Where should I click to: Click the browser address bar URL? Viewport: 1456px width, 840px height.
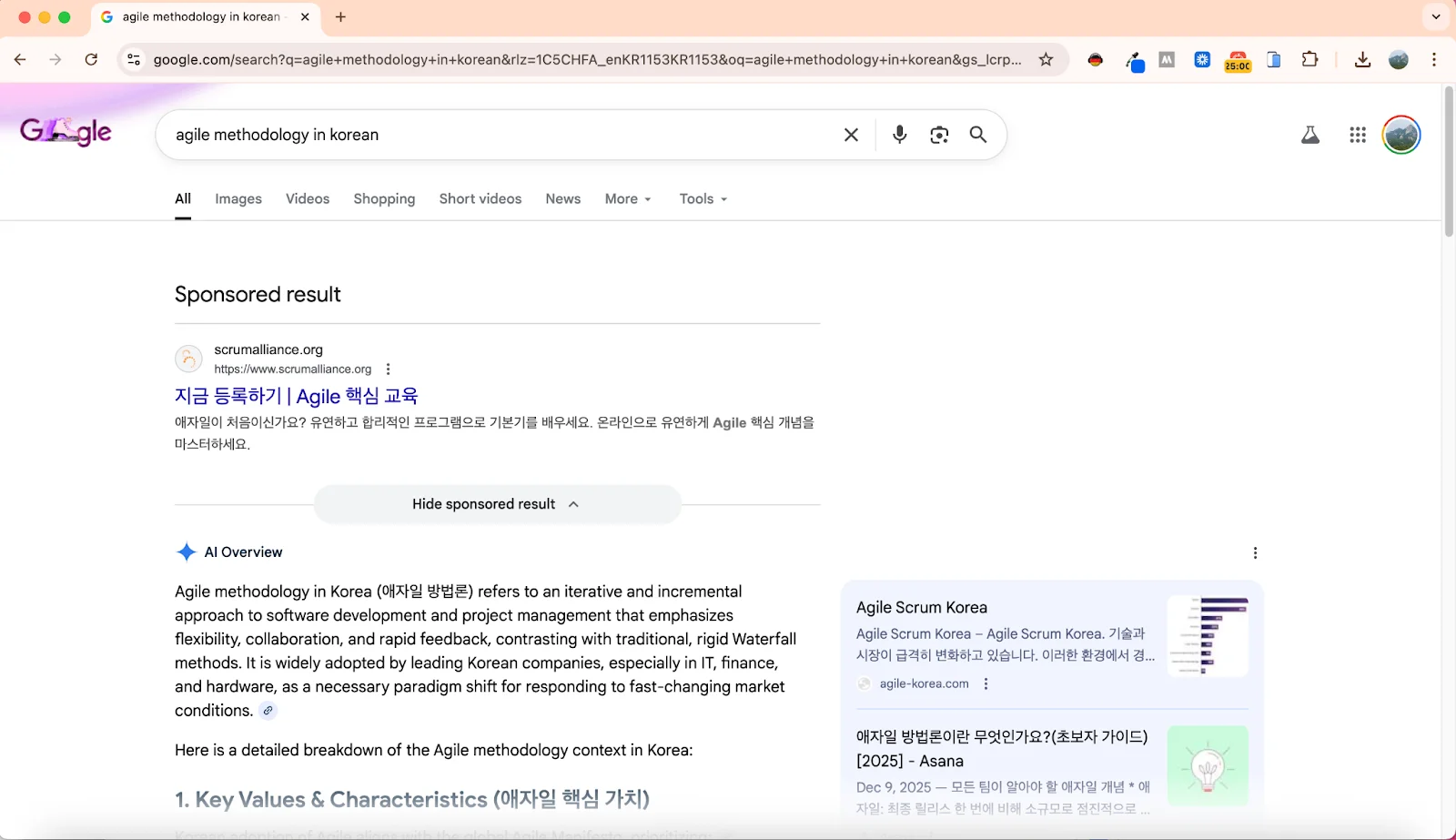587,59
